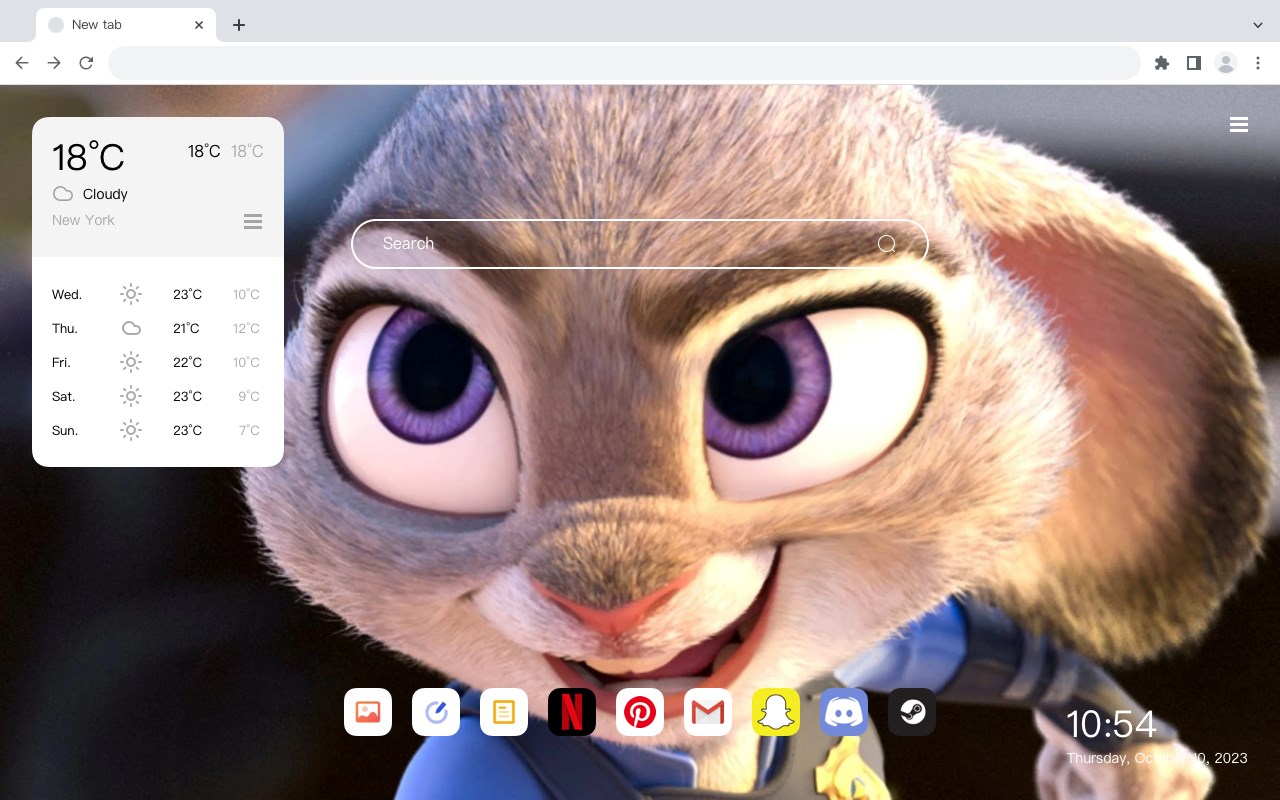Open the Extensions puzzle icon

tap(1161, 63)
